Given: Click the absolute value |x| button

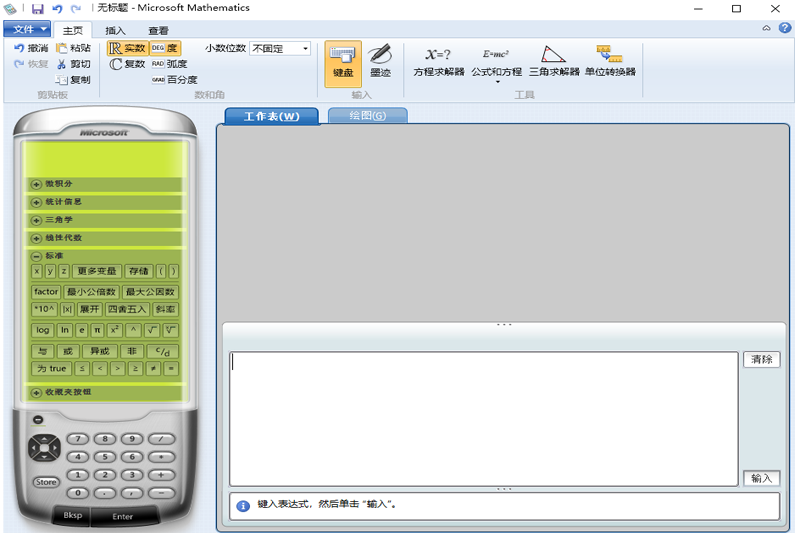Looking at the screenshot, I should pyautogui.click(x=67, y=309).
